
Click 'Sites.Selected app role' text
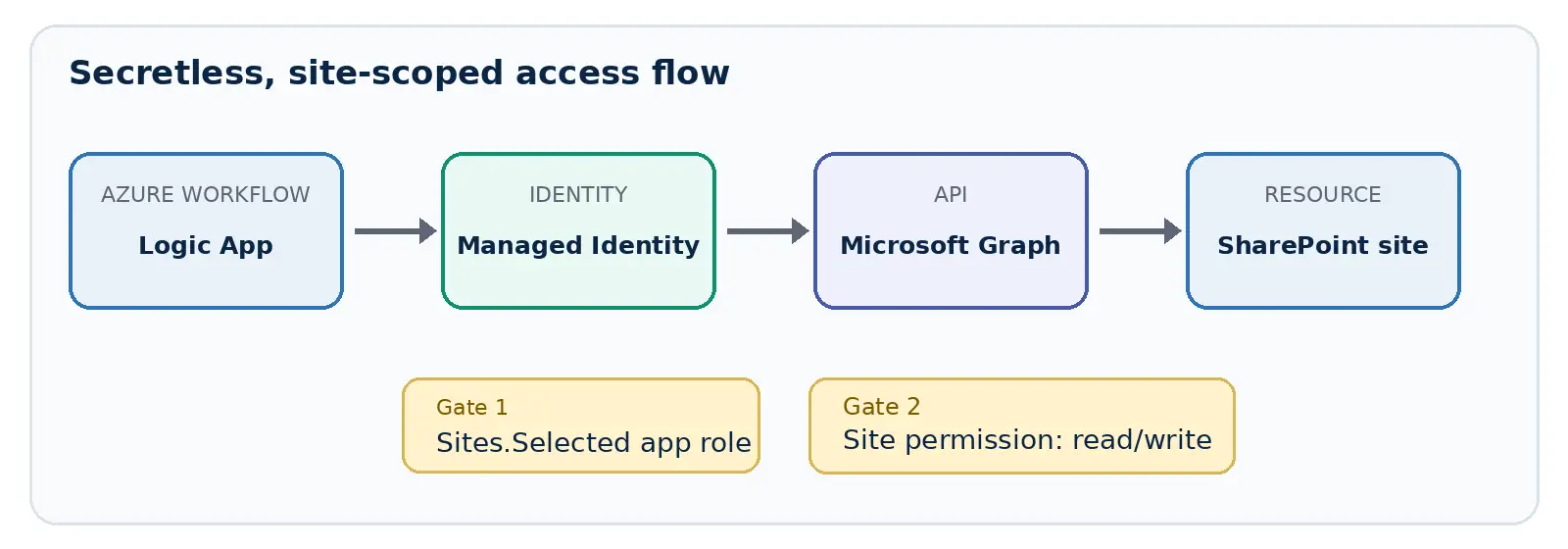click(x=594, y=442)
